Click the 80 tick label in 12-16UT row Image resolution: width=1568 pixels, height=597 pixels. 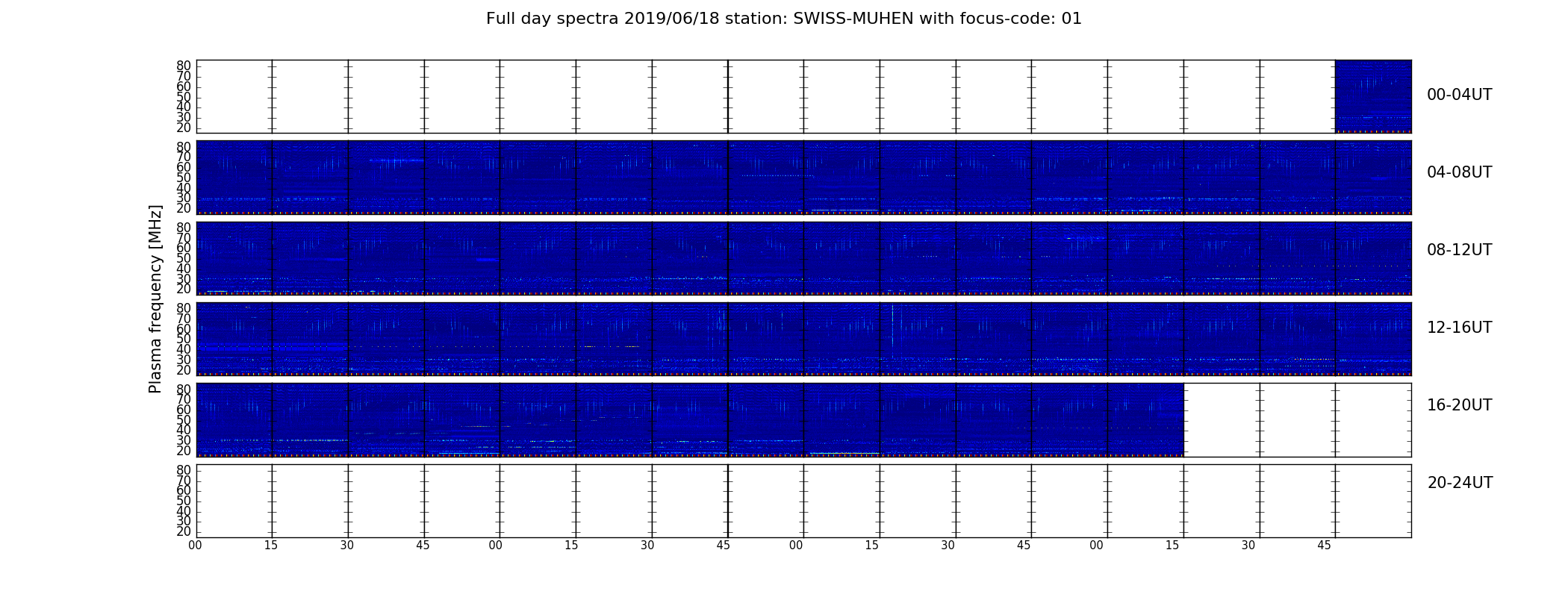(x=184, y=308)
